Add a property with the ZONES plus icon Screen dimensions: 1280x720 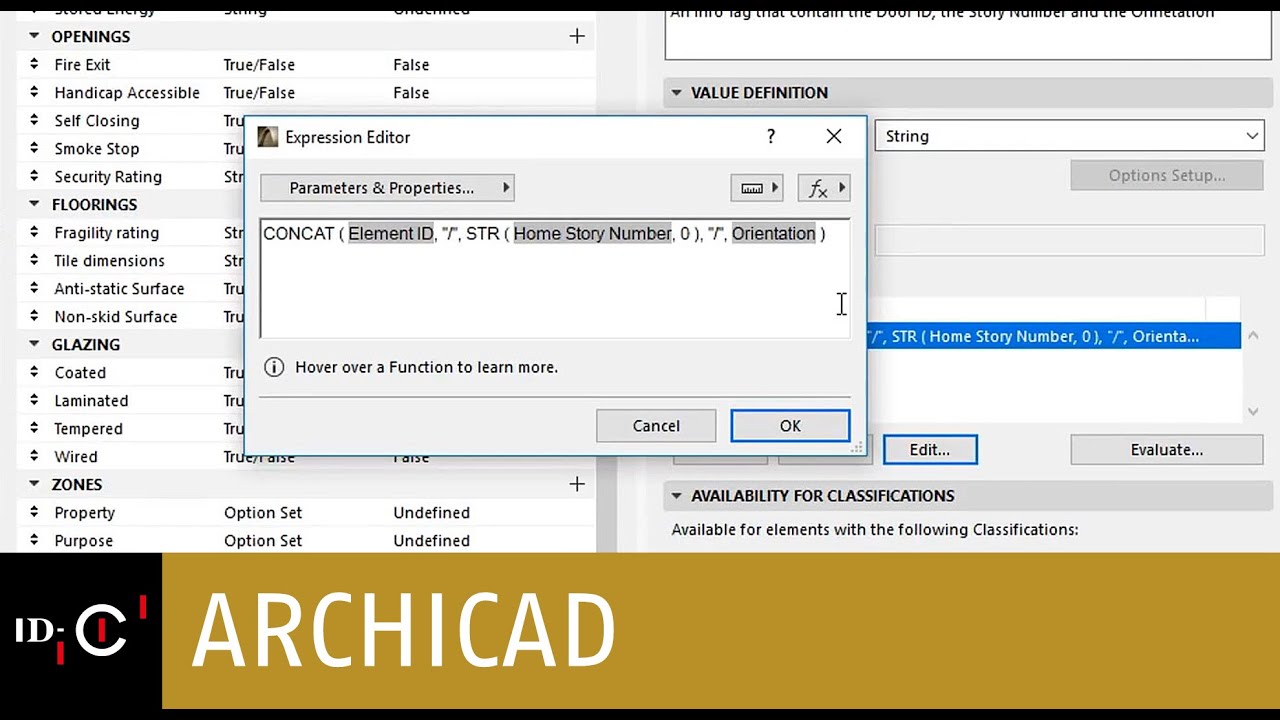[x=577, y=484]
